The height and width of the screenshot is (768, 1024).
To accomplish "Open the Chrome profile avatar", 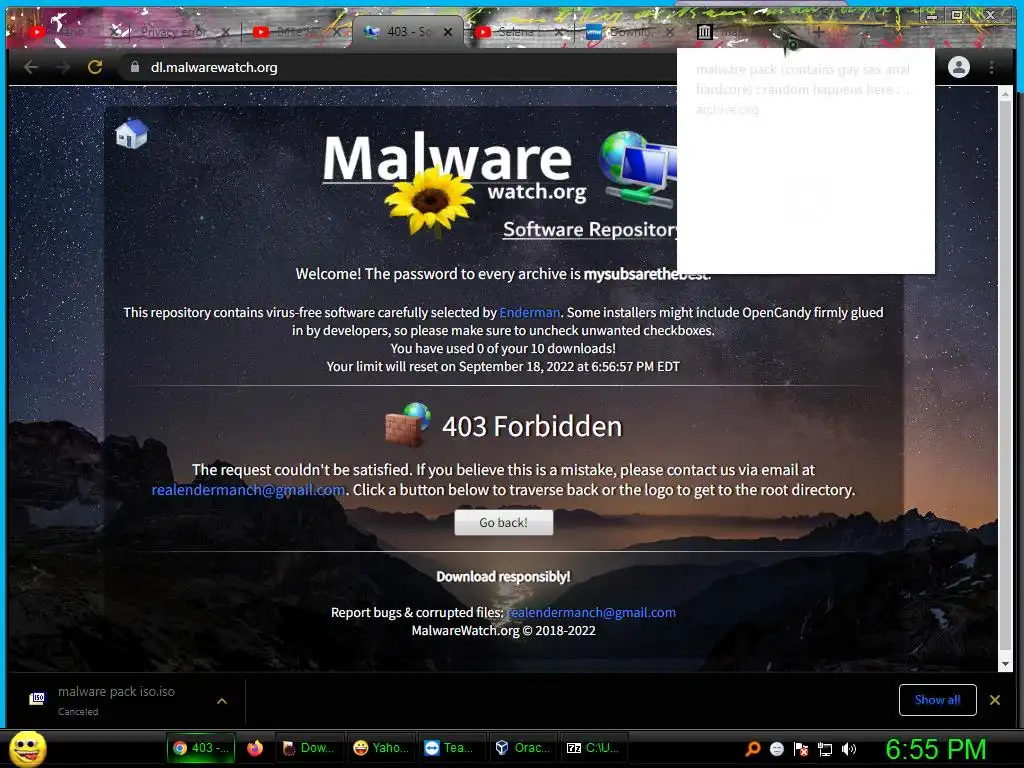I will tap(959, 67).
